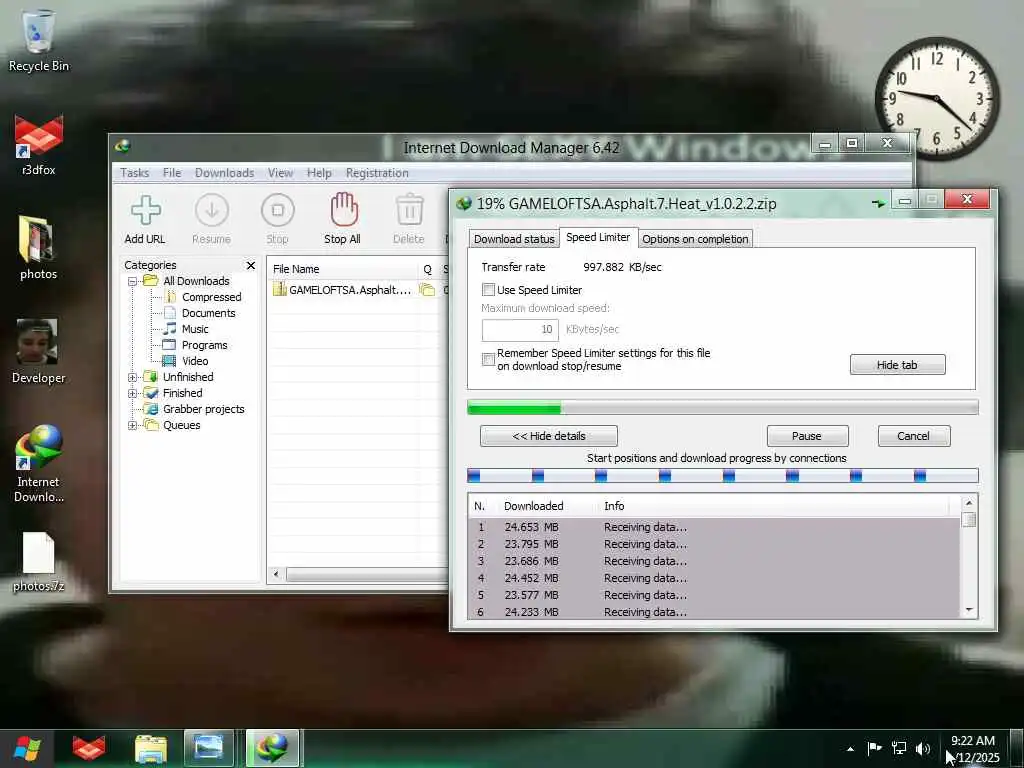The width and height of the screenshot is (1024, 768).
Task: Expand the Finished tree node
Action: click(x=133, y=393)
